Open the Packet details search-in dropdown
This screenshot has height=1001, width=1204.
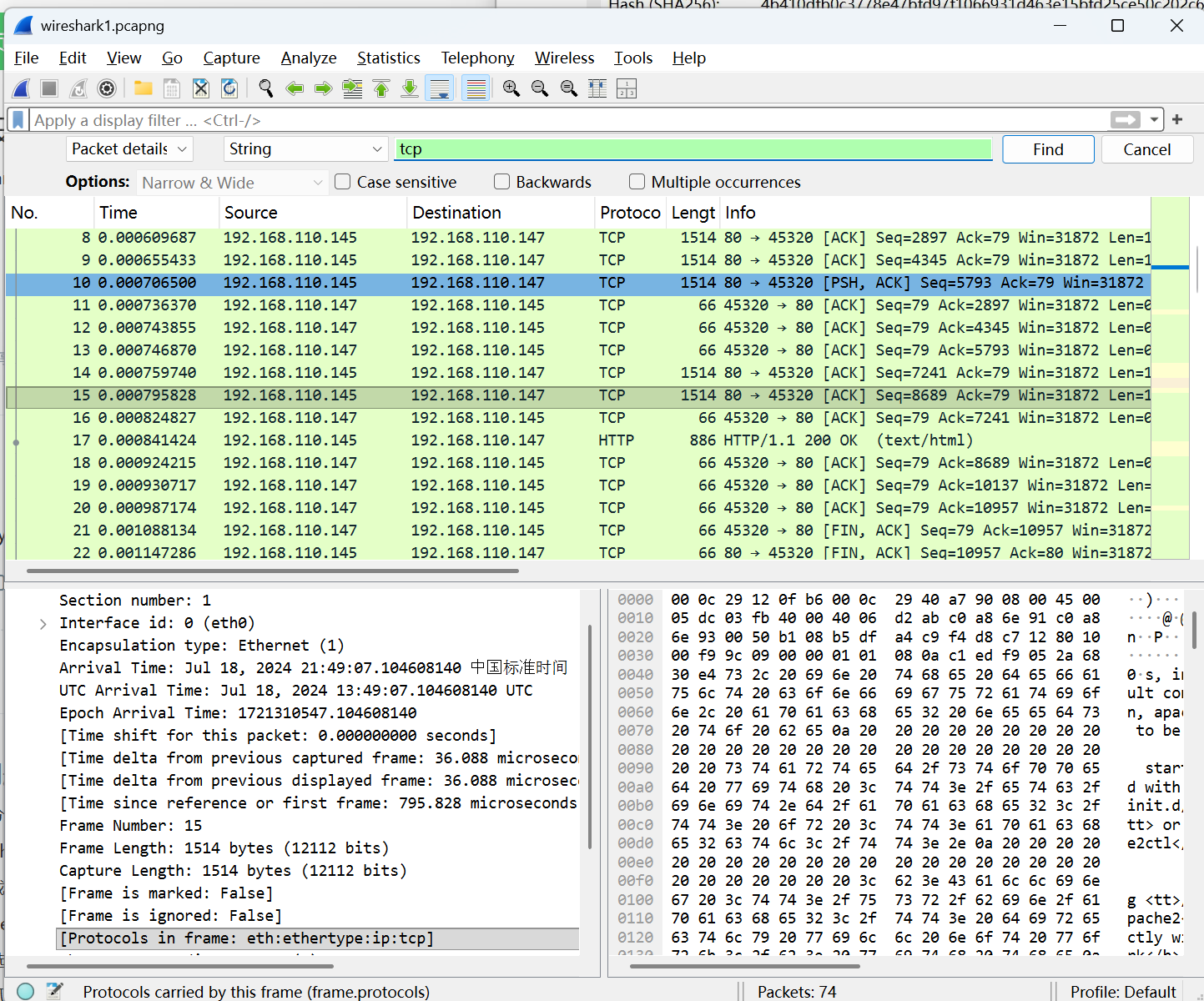pyautogui.click(x=129, y=149)
